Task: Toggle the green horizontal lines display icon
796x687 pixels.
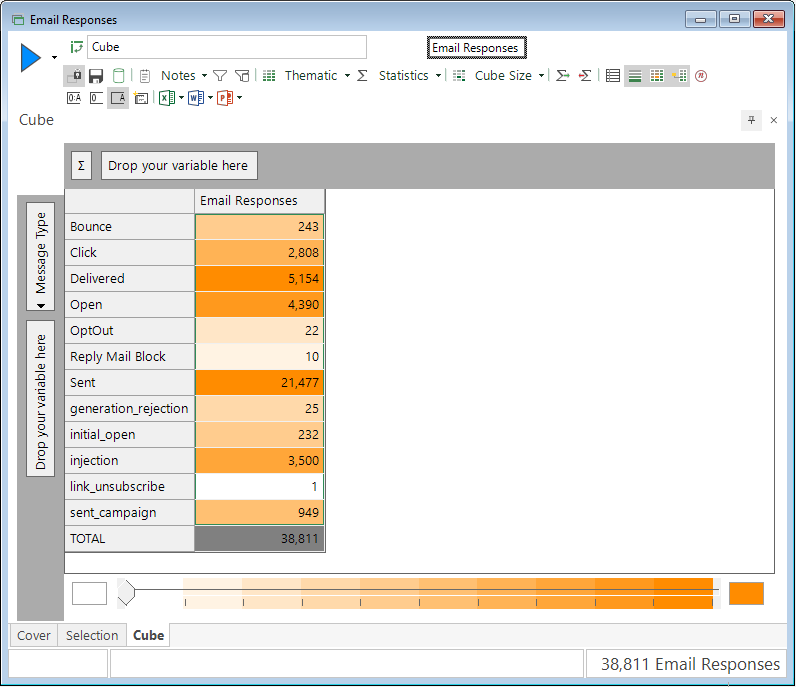Action: (635, 76)
